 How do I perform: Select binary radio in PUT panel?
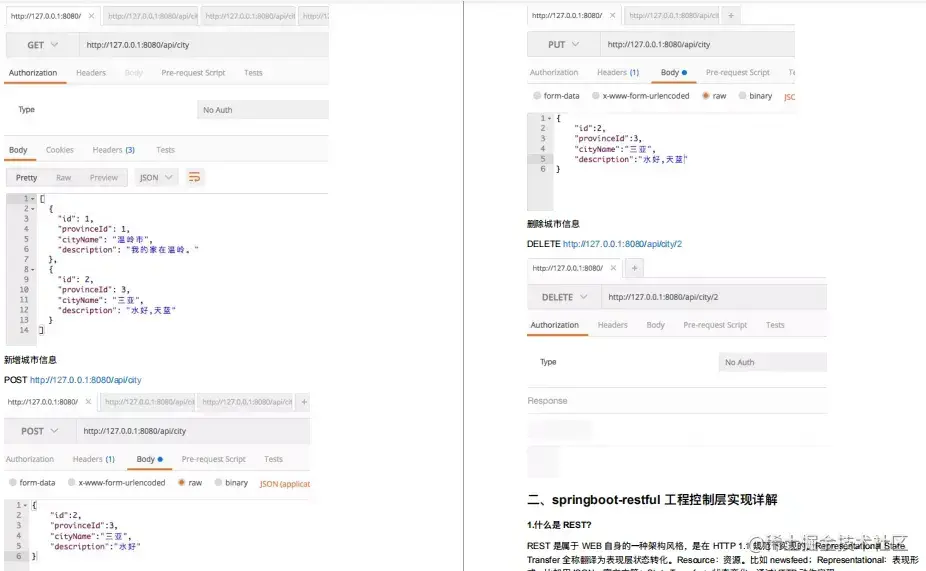(742, 96)
